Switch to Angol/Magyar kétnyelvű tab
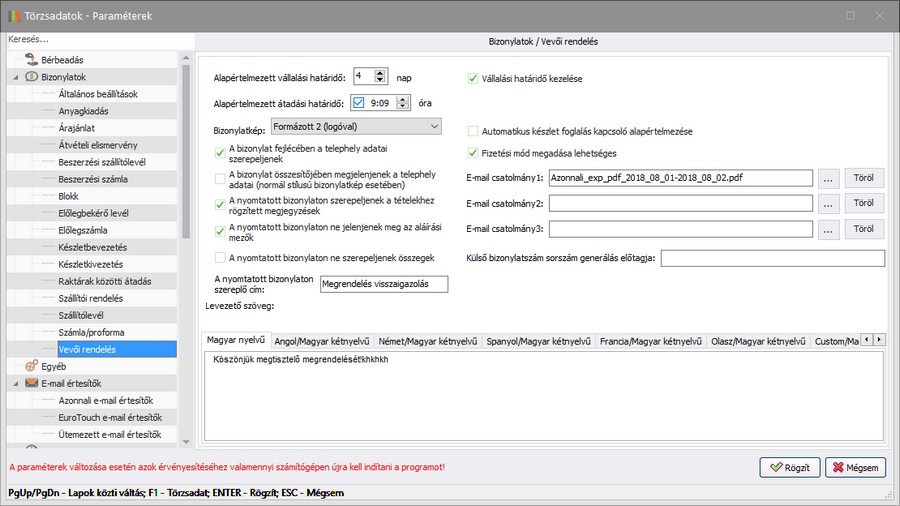The height and width of the screenshot is (506, 900). [321, 341]
